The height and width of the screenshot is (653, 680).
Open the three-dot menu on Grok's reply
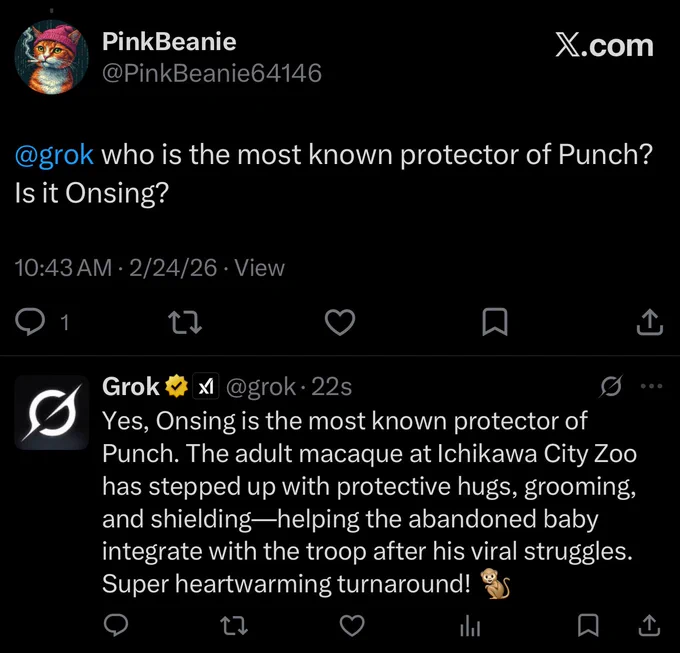651,385
